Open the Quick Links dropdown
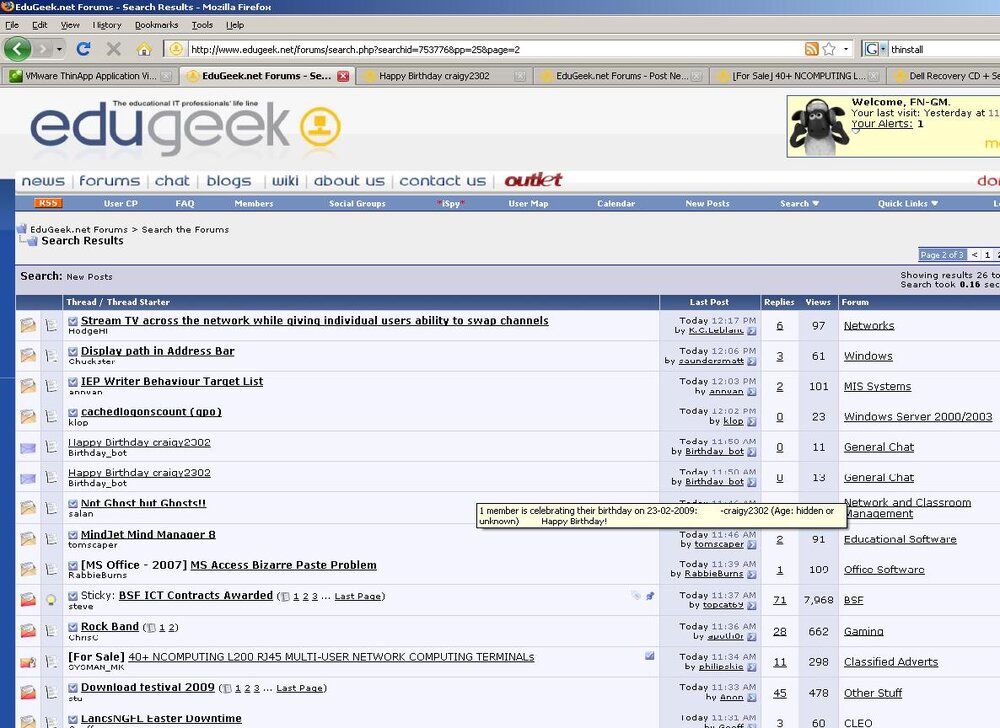Screen dimensions: 1000x728 pos(908,203)
